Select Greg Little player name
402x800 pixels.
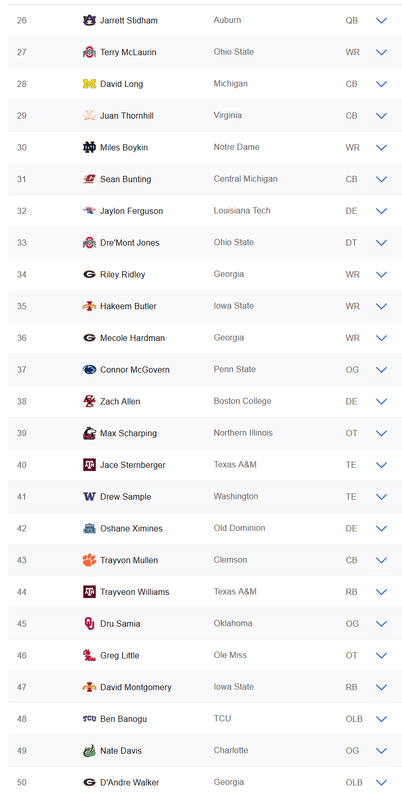tap(119, 656)
